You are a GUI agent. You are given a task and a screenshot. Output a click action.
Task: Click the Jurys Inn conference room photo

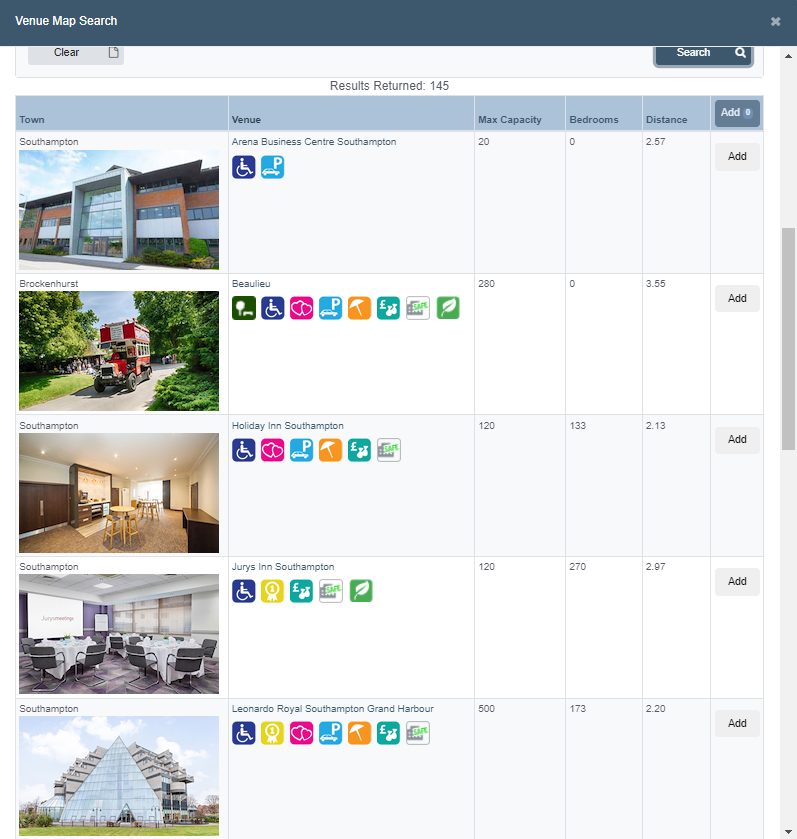119,634
